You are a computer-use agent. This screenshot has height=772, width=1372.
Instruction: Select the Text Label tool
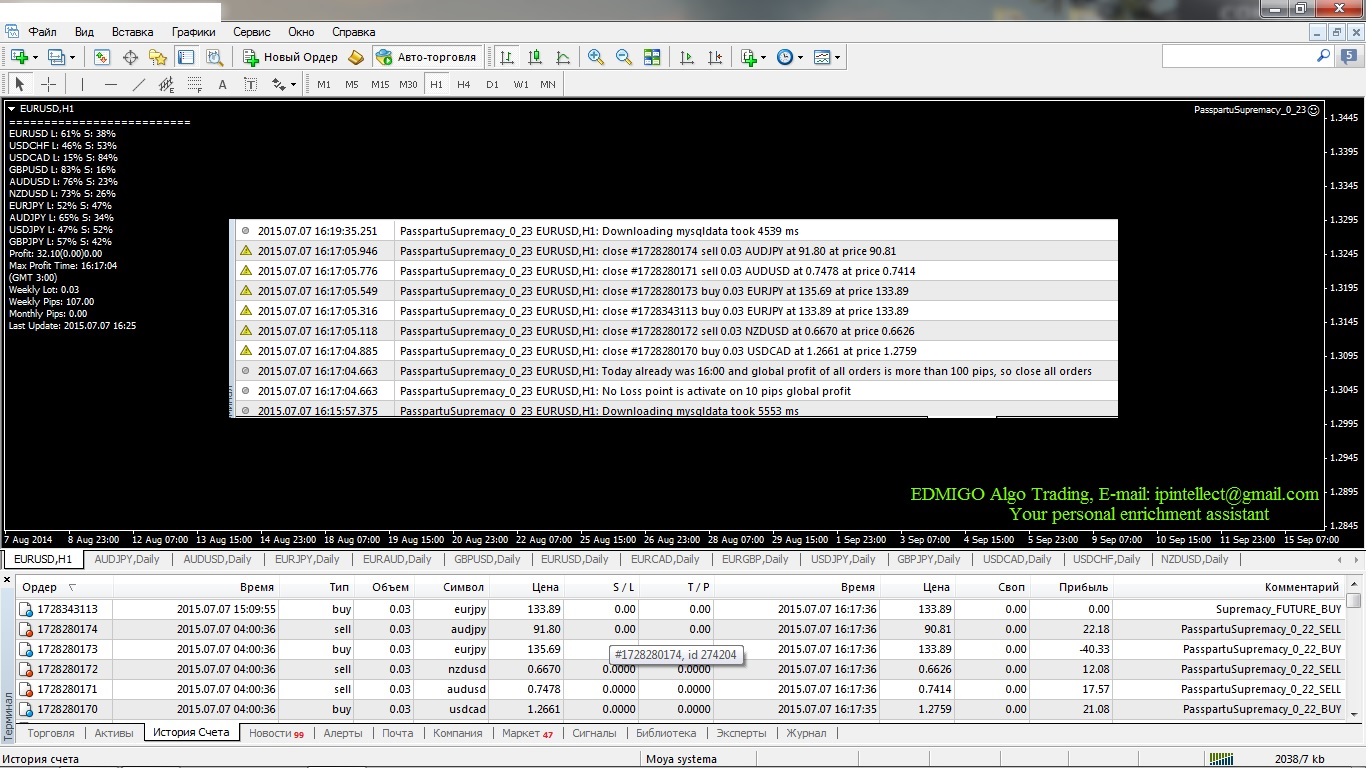[250, 84]
